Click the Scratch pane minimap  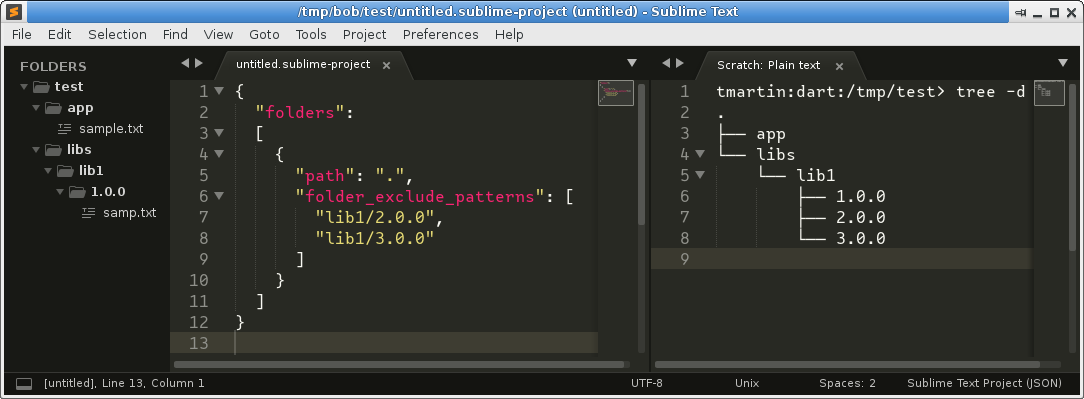click(x=1049, y=93)
